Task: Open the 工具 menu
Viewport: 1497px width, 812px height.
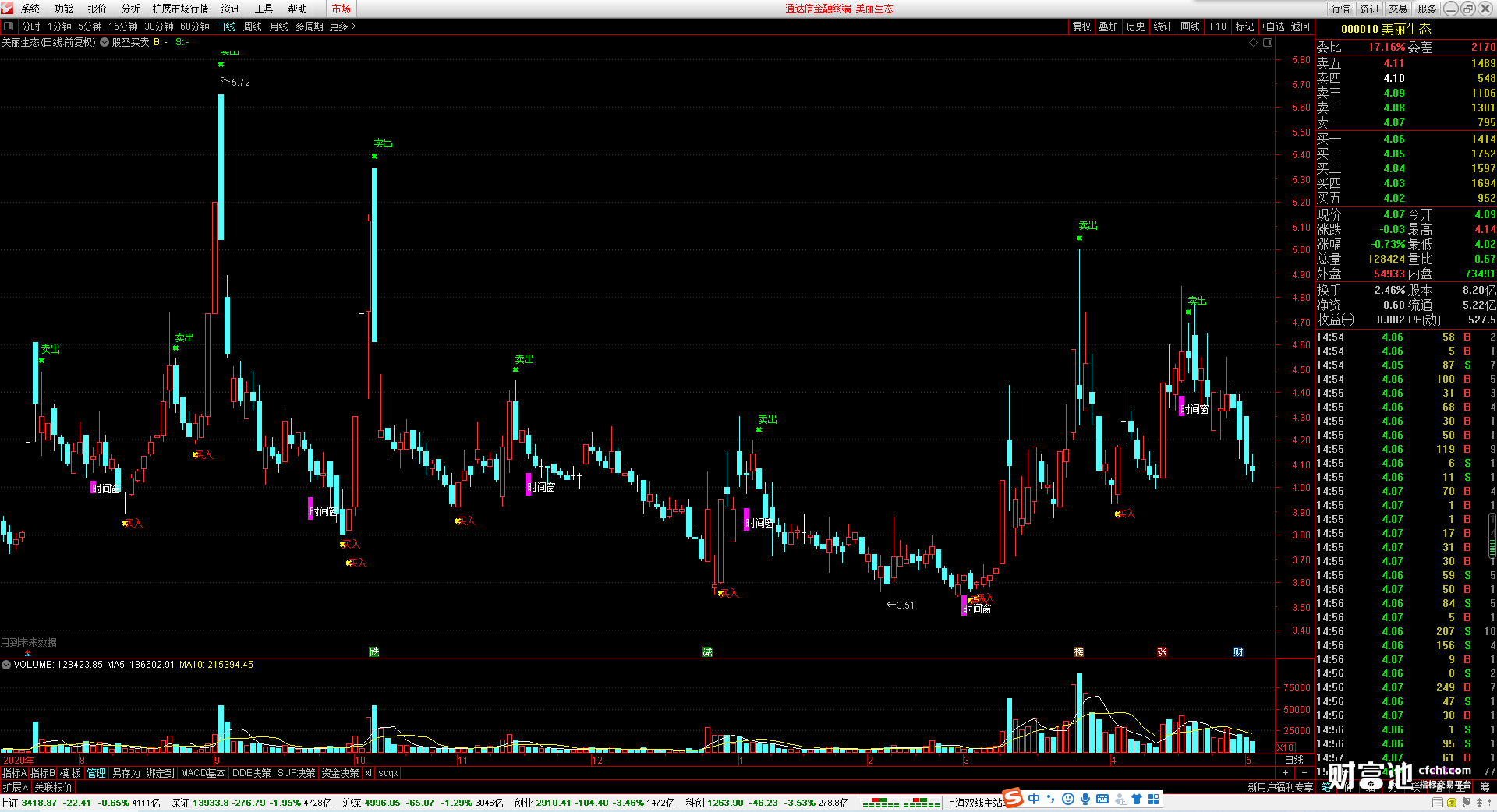Action: tap(264, 9)
